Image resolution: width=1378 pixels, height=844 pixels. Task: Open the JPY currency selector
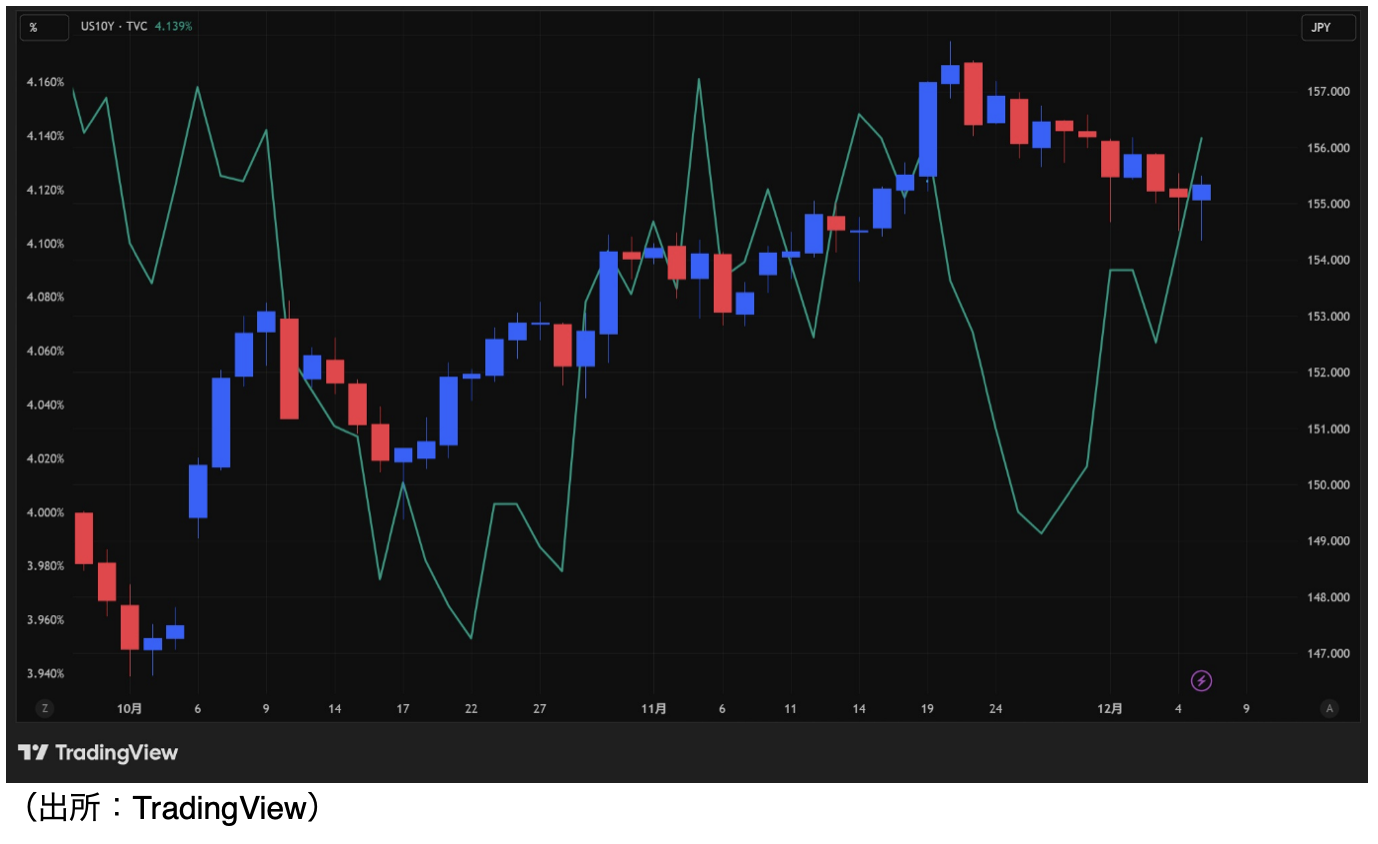[x=1327, y=27]
